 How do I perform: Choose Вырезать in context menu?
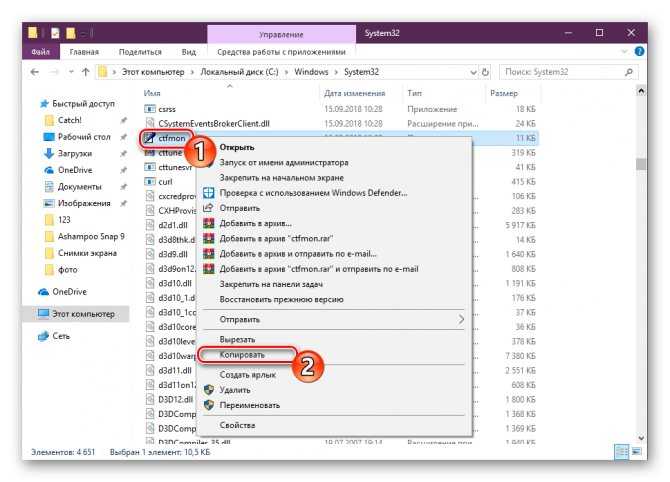pos(237,340)
